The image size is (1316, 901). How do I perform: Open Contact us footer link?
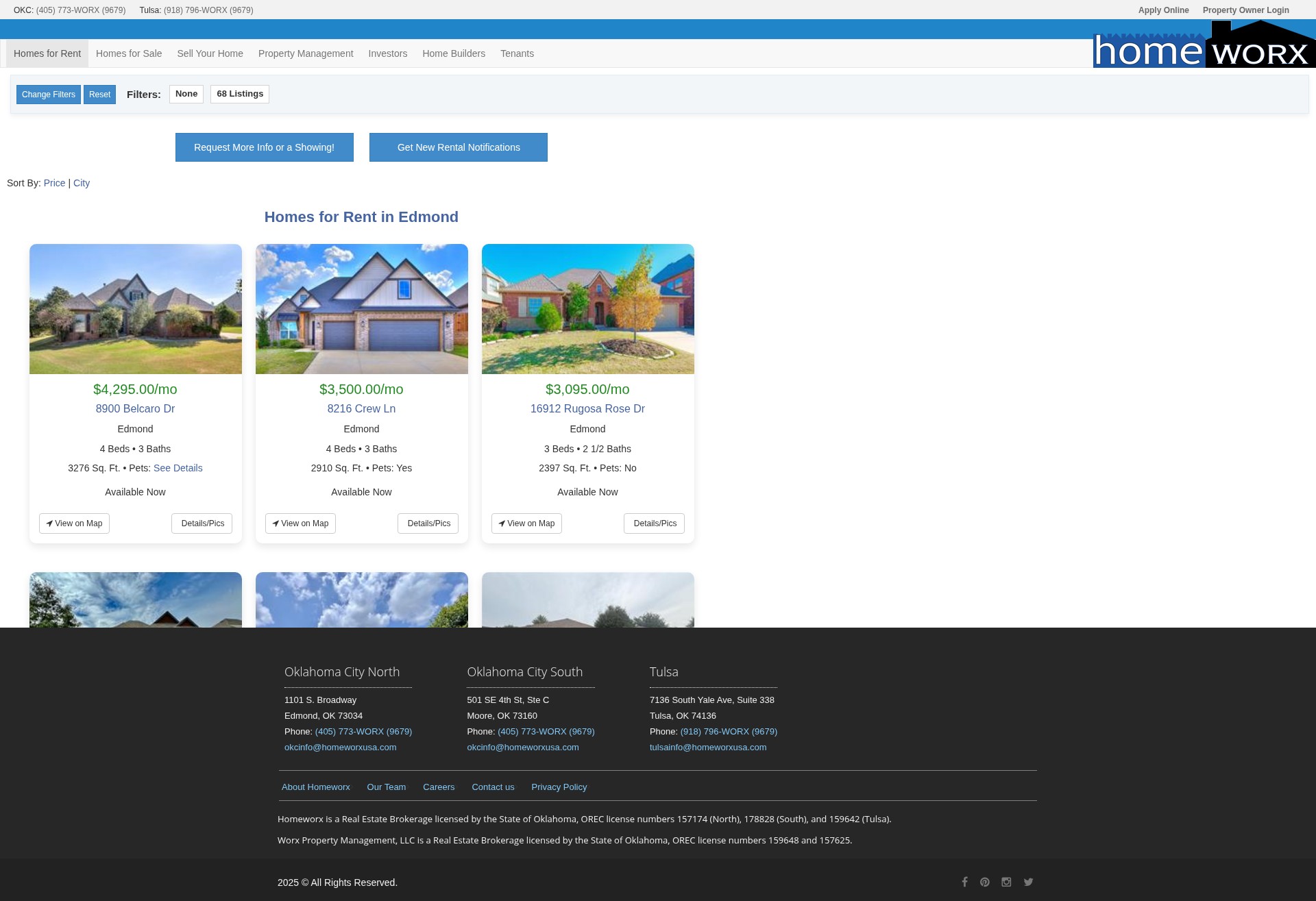click(493, 787)
